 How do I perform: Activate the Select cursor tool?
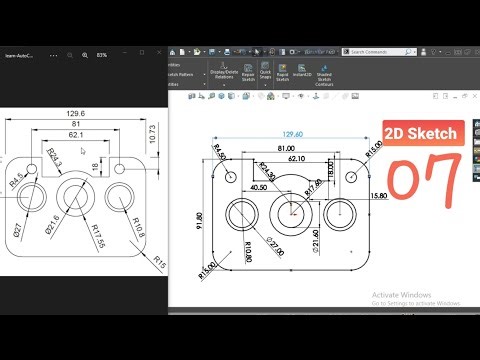coord(257,52)
